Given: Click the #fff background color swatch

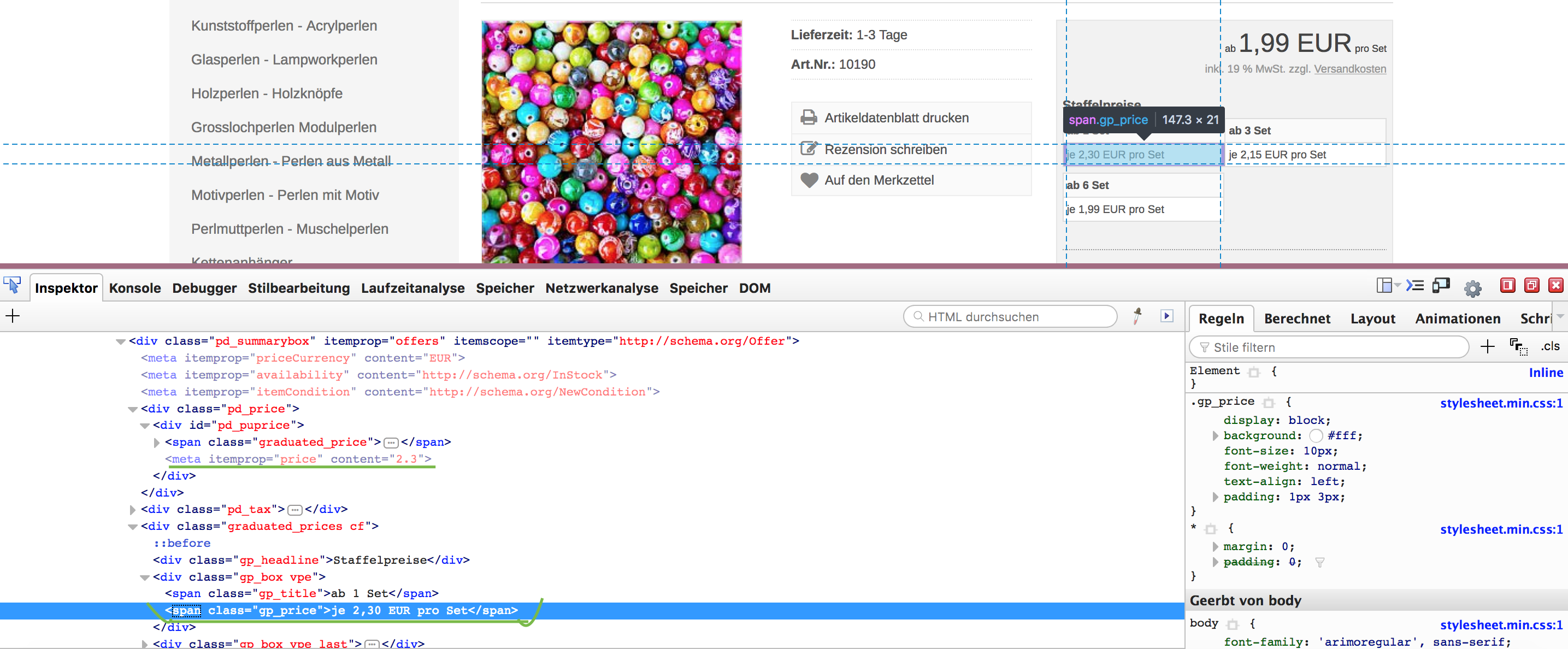Looking at the screenshot, I should [1316, 436].
